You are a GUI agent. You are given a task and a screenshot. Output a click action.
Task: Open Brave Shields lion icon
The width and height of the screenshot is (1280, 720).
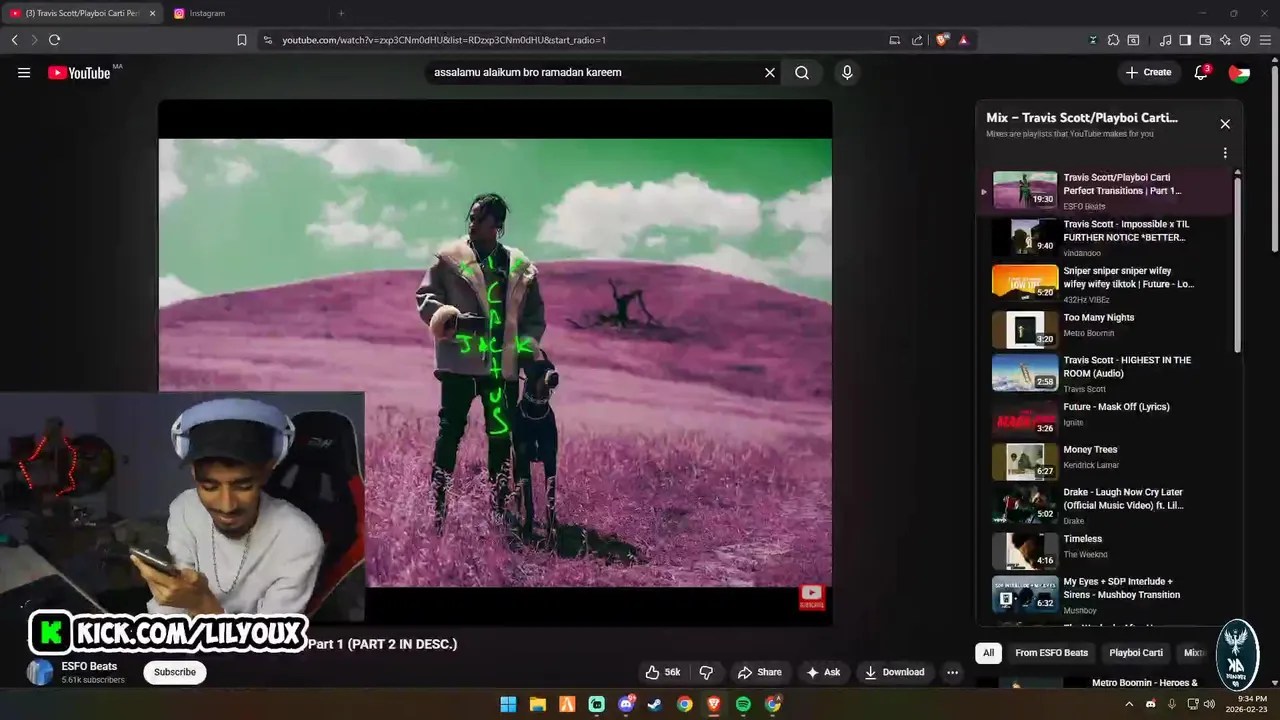[942, 40]
